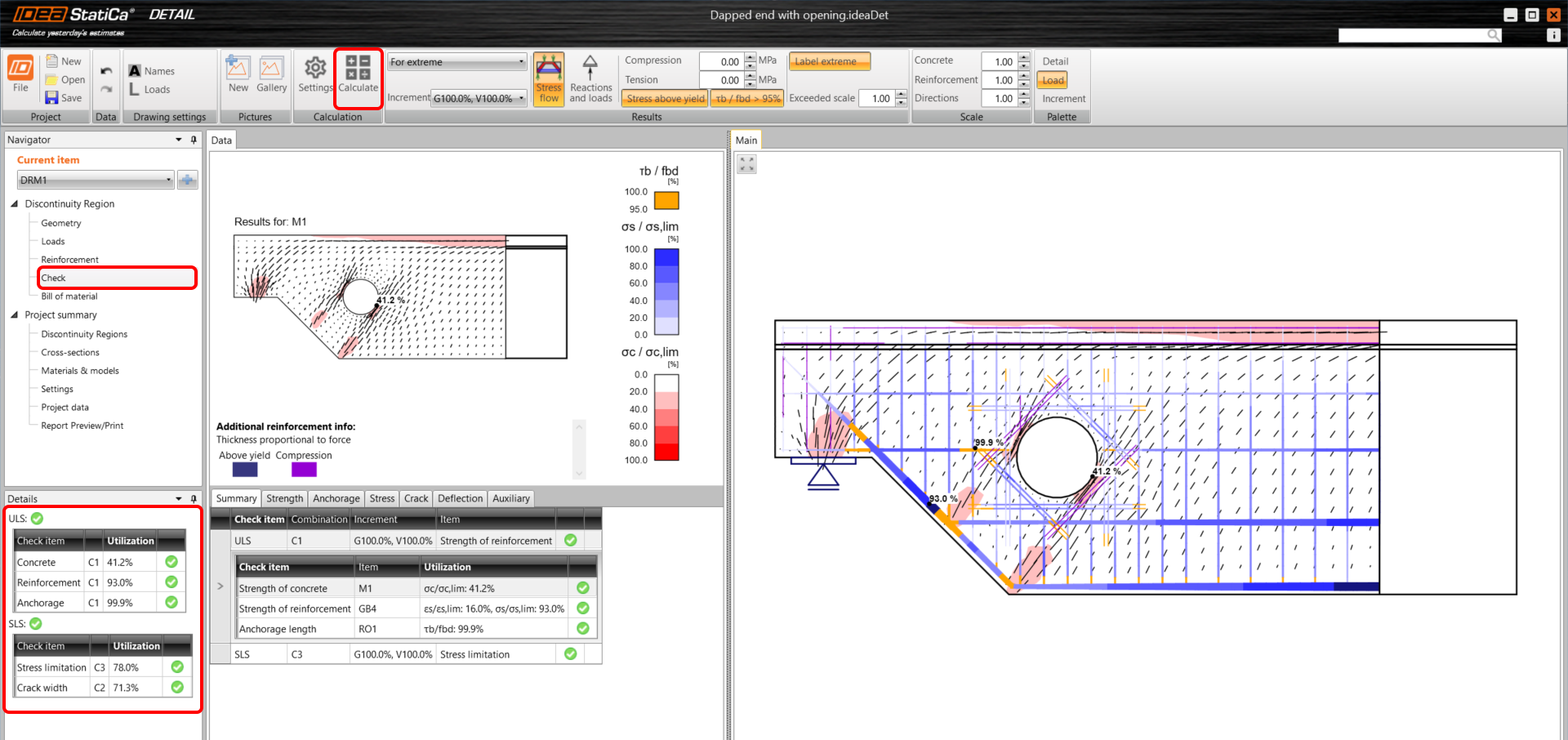The image size is (1568, 740).
Task: Select the Load palette button
Action: point(1053,80)
